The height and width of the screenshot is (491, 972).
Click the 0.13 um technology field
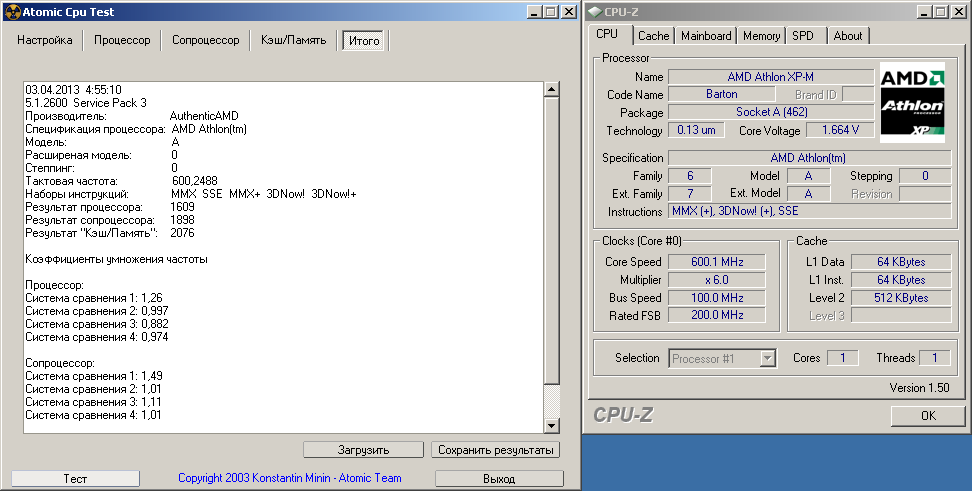[696, 130]
